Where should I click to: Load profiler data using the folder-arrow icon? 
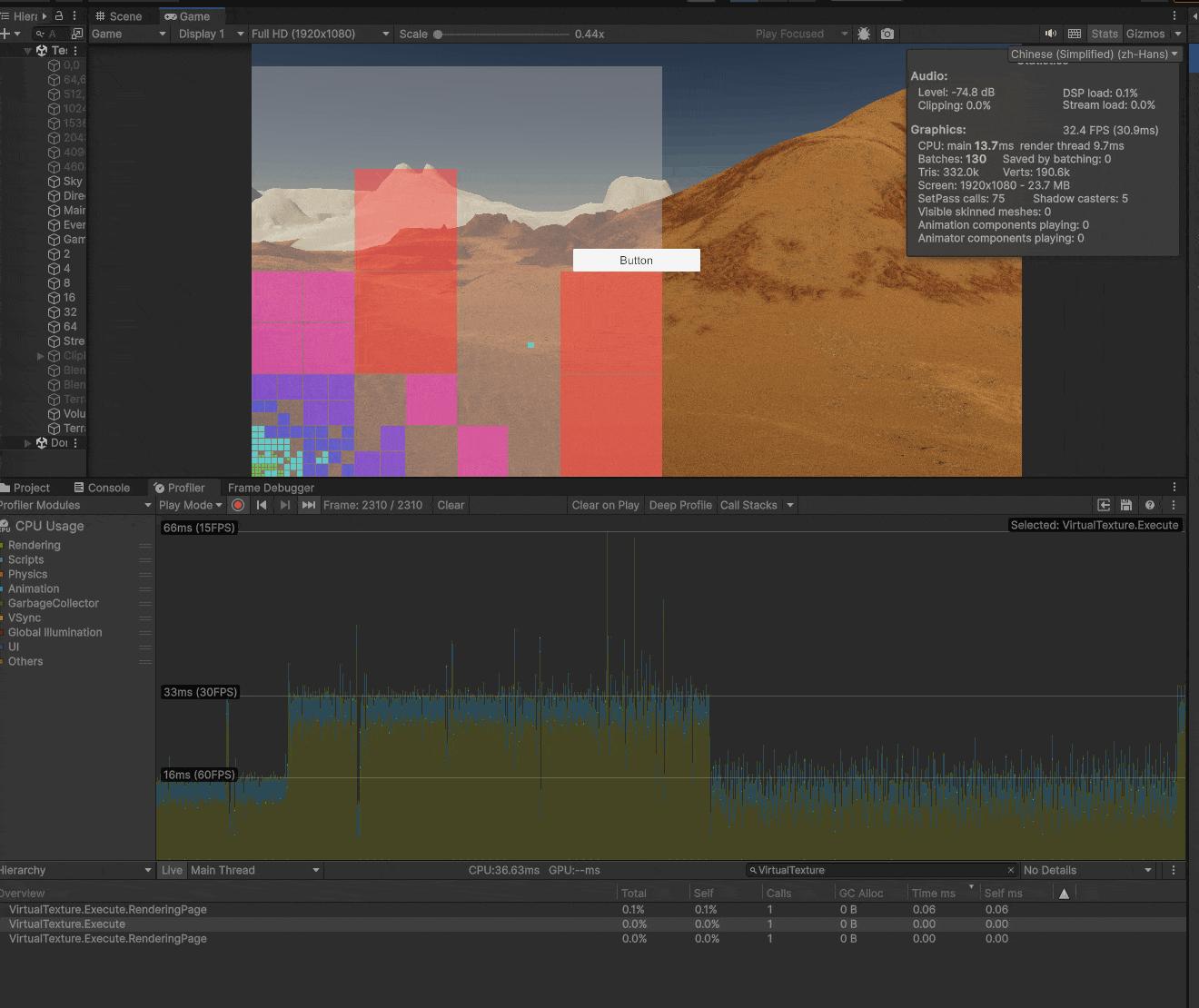[1103, 505]
